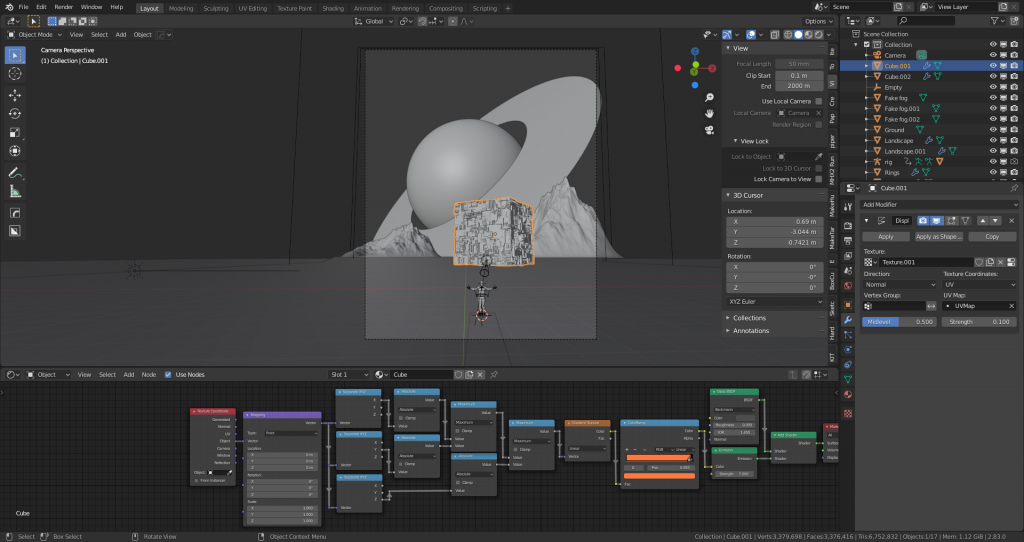Viewport: 1024px width, 542px height.
Task: Activate the Rotate tool
Action: click(x=15, y=114)
